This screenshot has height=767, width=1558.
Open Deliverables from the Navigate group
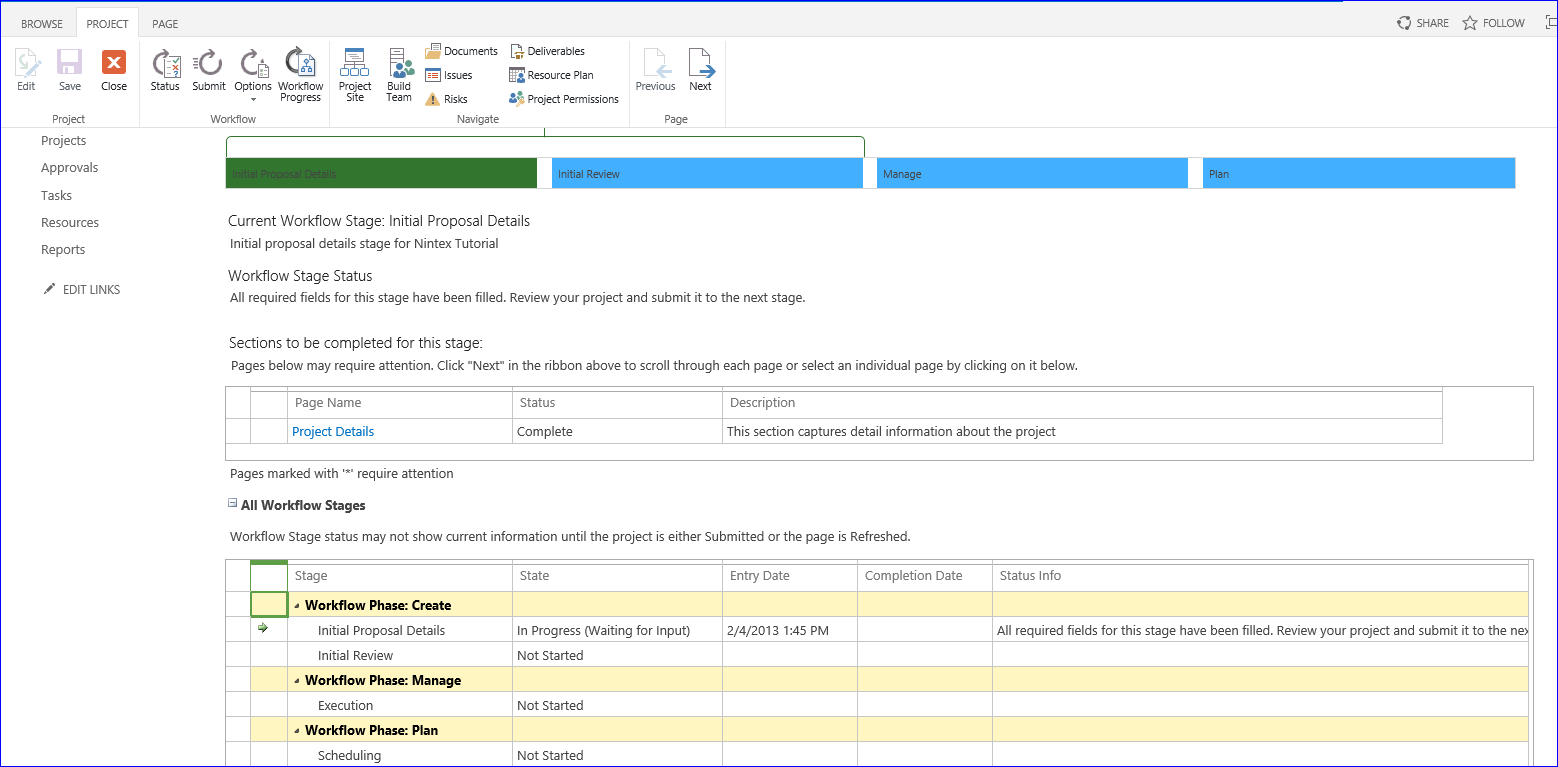(547, 51)
